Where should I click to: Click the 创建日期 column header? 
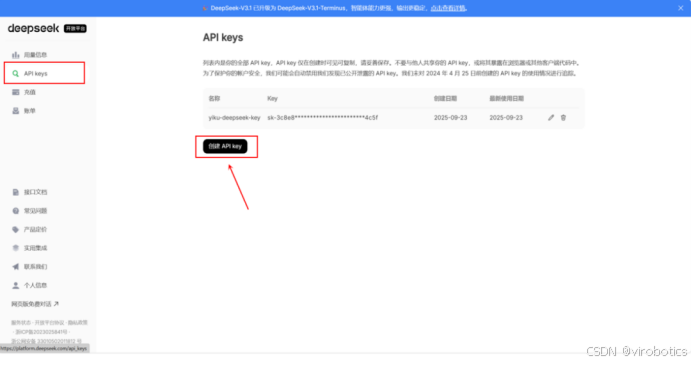[x=445, y=98]
